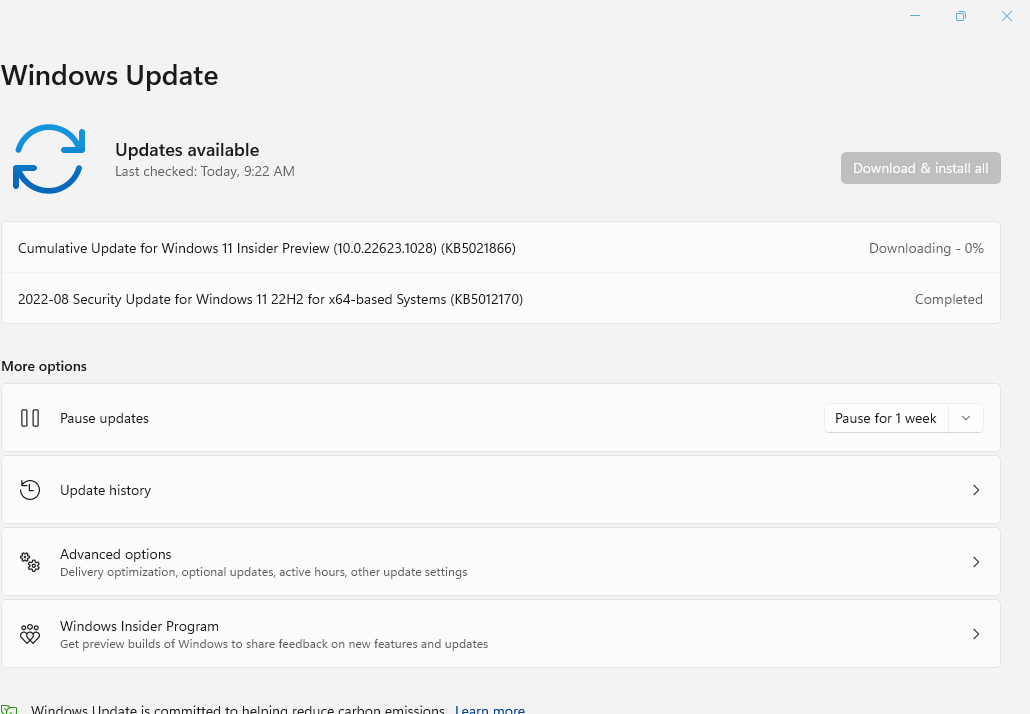Open the pause duration dropdown arrow
This screenshot has width=1030, height=714.
[966, 418]
